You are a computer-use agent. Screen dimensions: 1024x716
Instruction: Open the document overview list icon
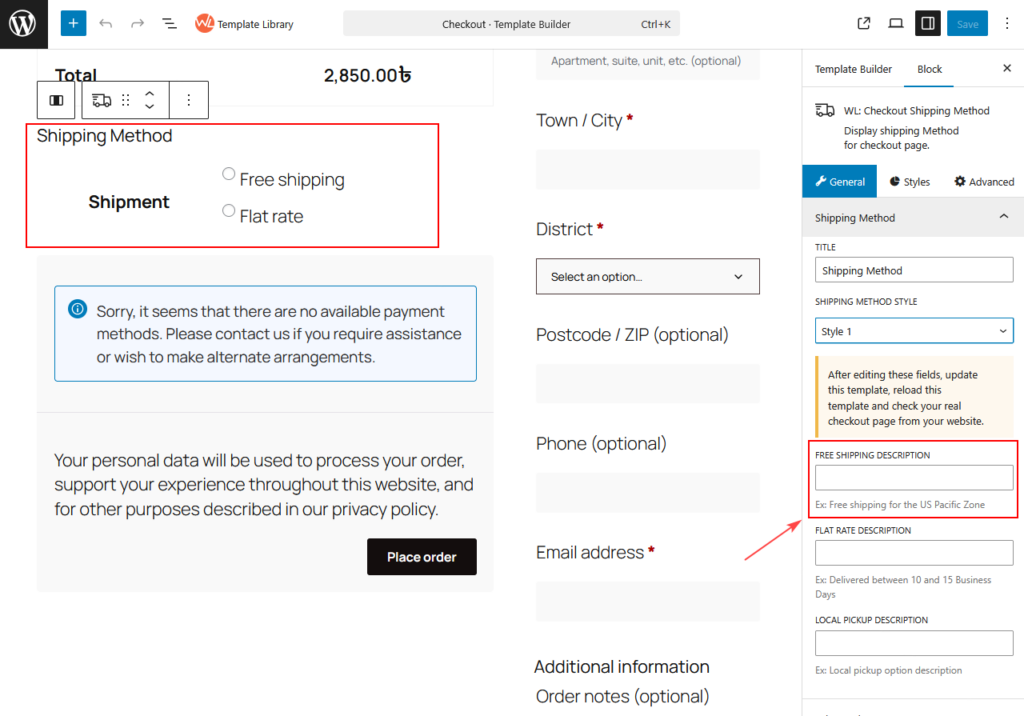point(169,23)
